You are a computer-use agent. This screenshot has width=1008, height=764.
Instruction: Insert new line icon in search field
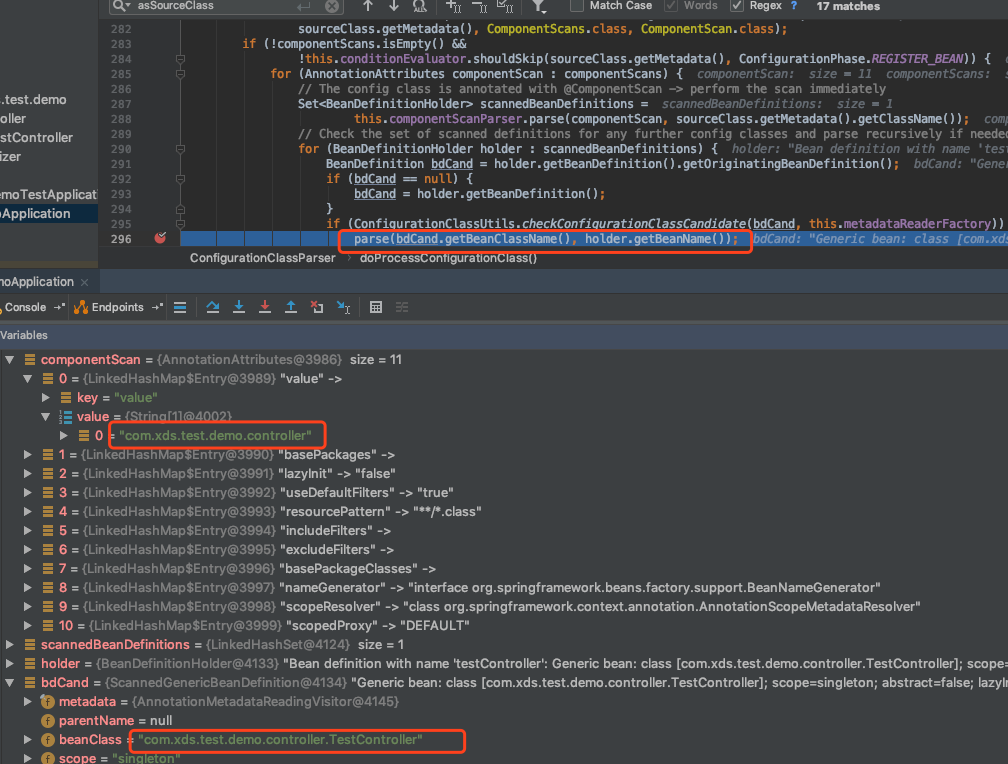point(303,6)
